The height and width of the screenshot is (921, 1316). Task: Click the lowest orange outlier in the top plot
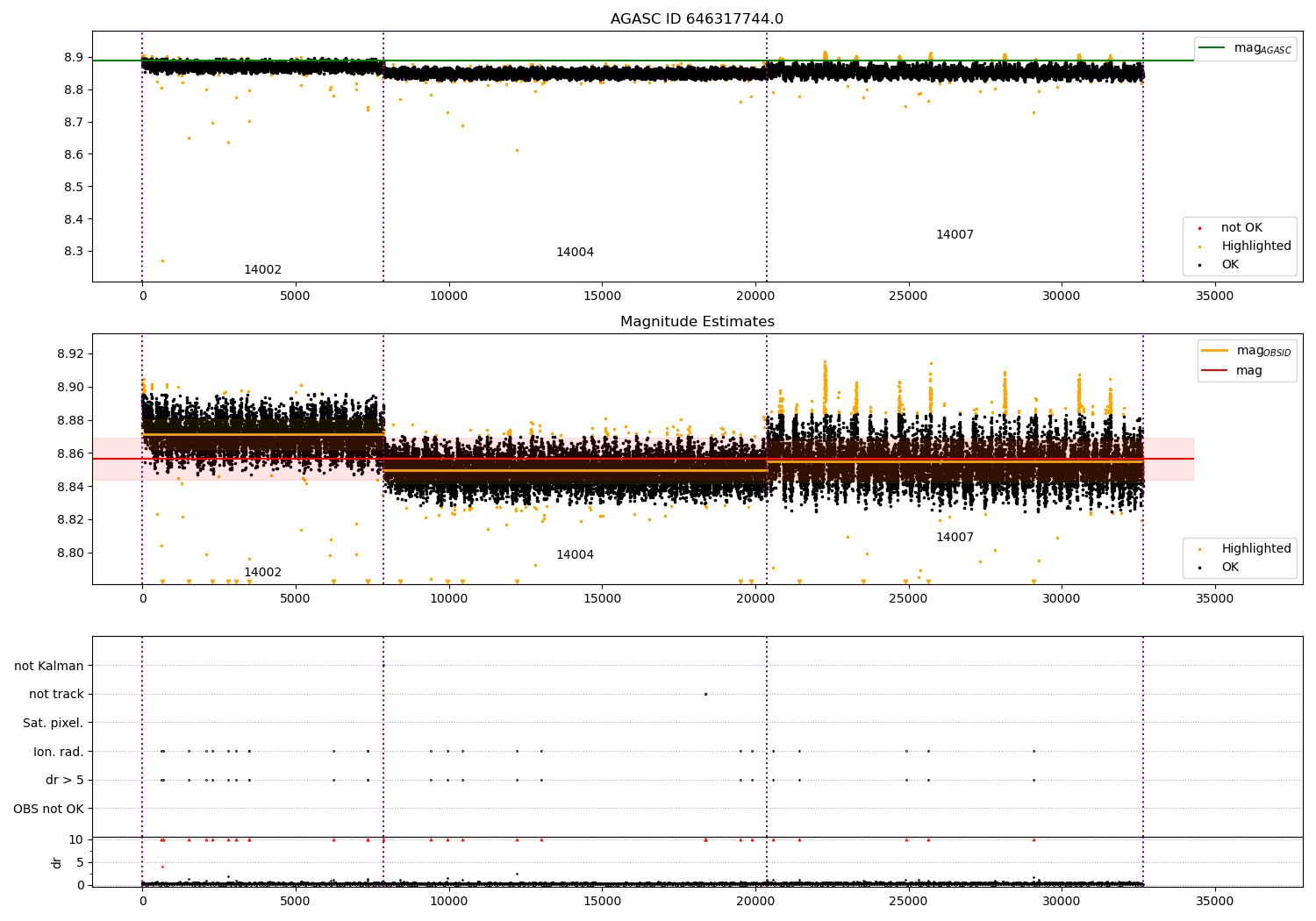point(162,261)
